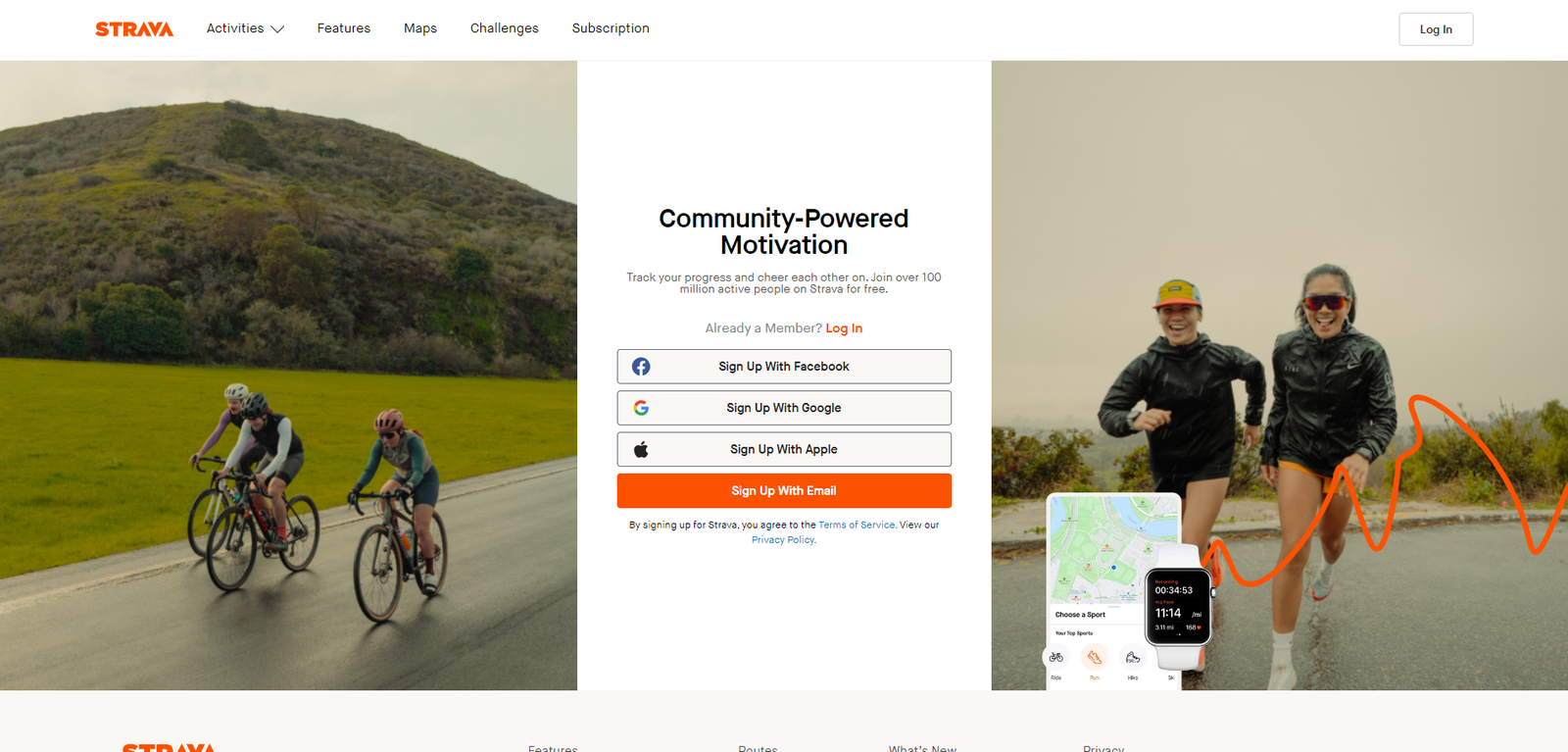The width and height of the screenshot is (1568, 752).
Task: Click the Apple logo icon
Action: point(641,449)
